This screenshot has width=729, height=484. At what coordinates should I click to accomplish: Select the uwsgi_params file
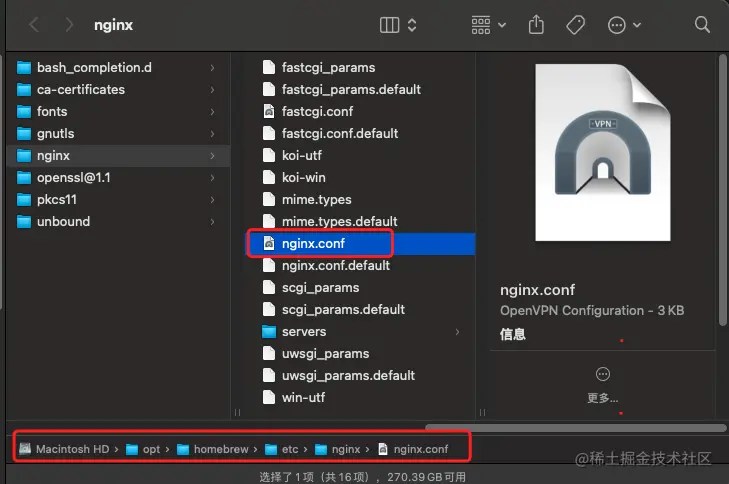[360, 354]
